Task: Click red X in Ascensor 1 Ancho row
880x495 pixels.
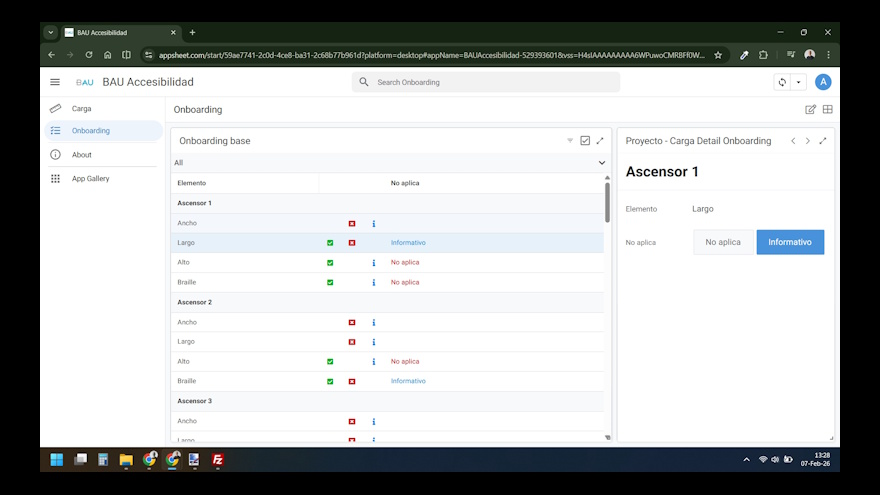Action: click(352, 223)
